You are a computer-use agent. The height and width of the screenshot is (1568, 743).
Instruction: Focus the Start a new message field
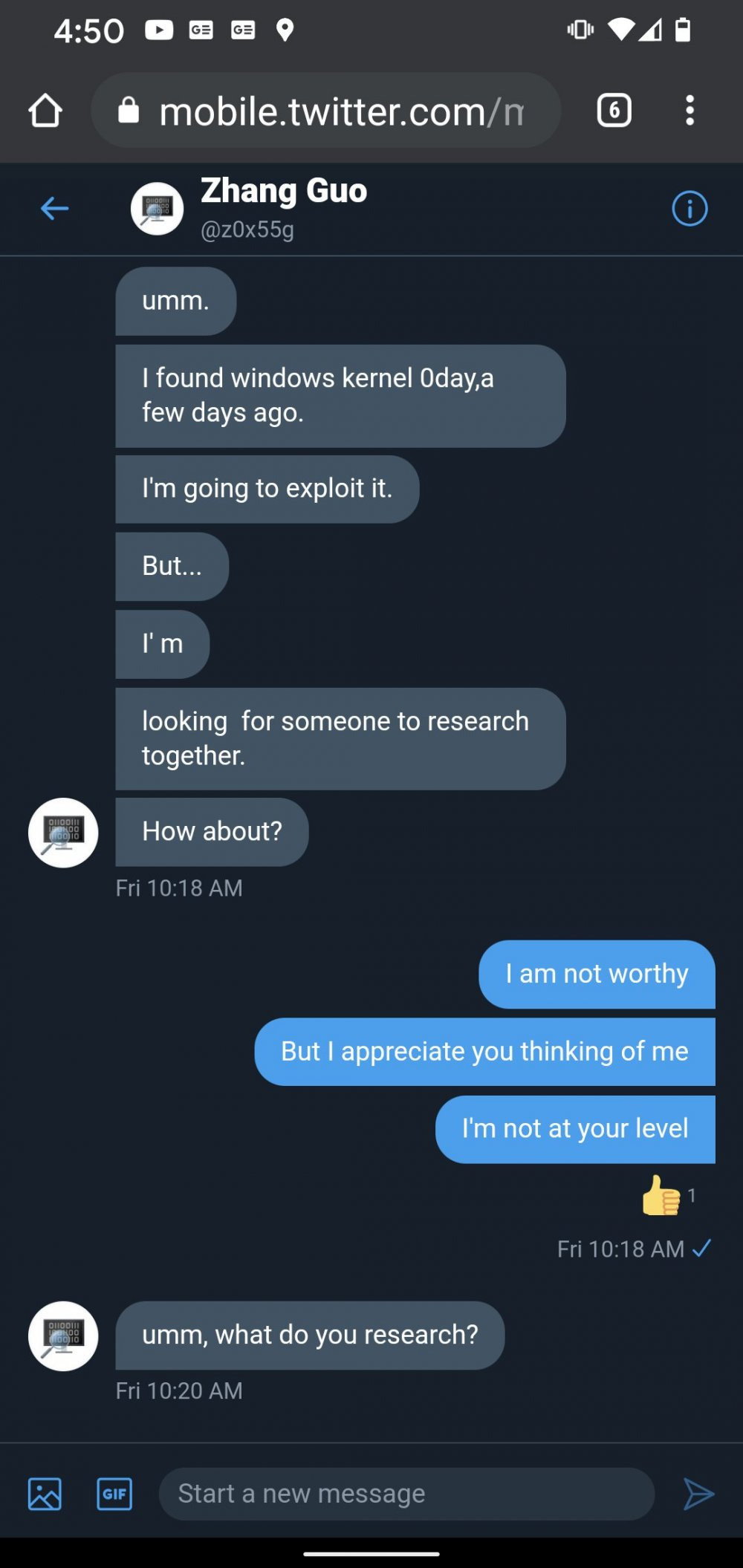pyautogui.click(x=406, y=1493)
